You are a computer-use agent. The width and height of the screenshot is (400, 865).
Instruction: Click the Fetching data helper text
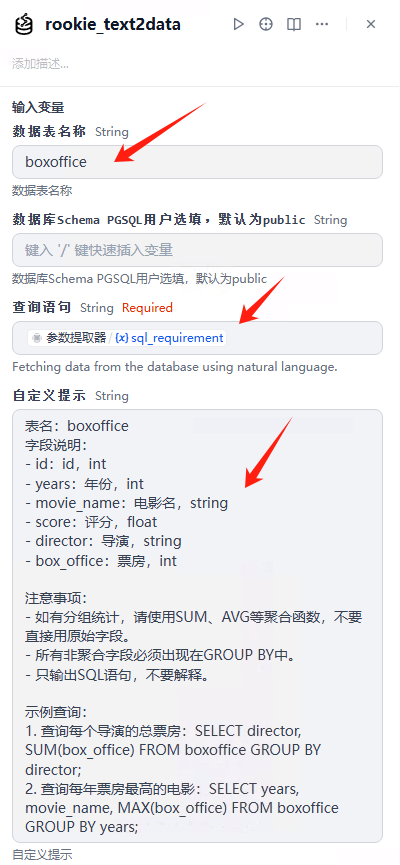click(x=175, y=367)
